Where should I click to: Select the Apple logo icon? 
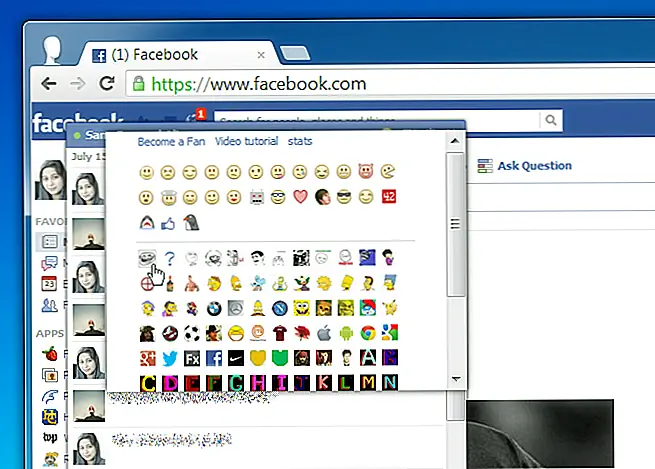(x=323, y=333)
